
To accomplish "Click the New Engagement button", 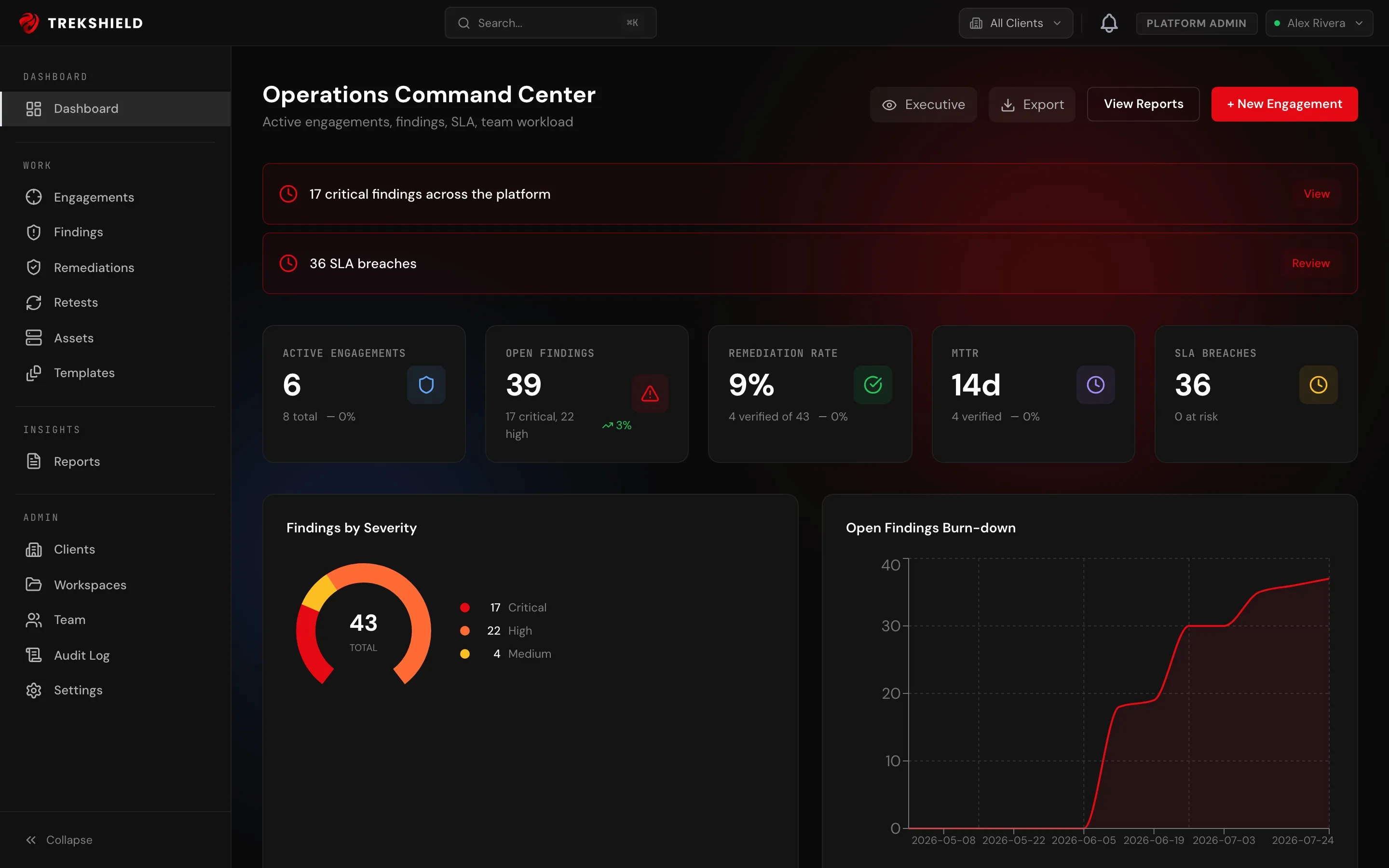I will 1284,104.
